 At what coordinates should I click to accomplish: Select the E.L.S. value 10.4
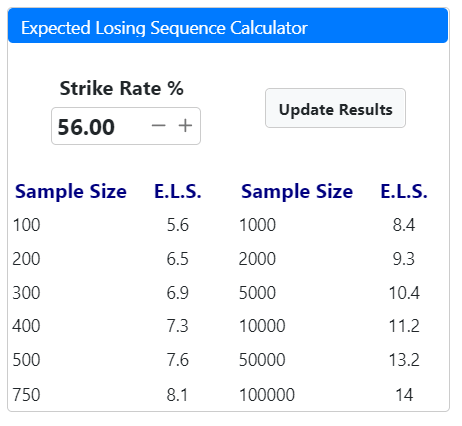(x=404, y=293)
